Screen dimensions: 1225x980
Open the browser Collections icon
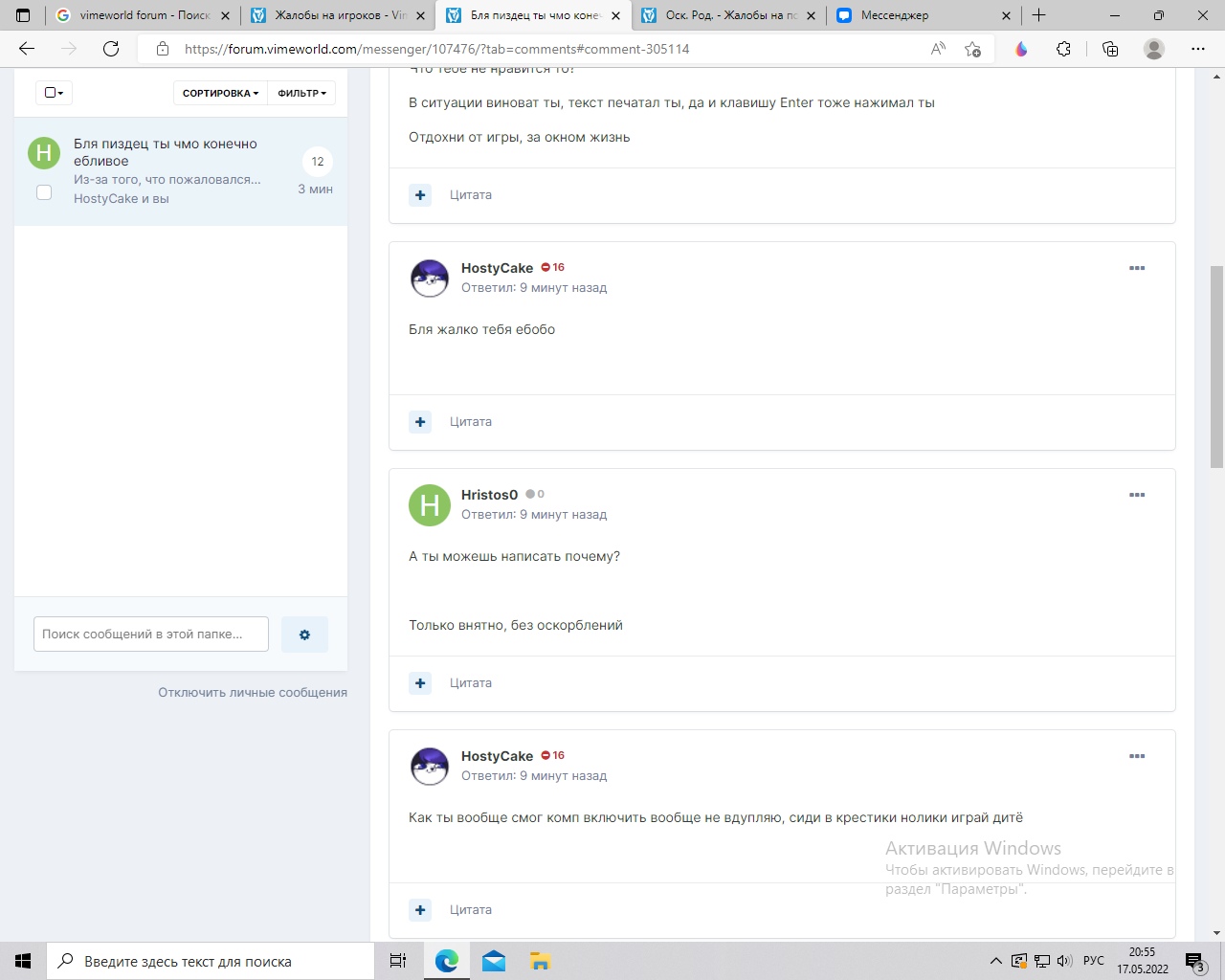[x=1110, y=49]
